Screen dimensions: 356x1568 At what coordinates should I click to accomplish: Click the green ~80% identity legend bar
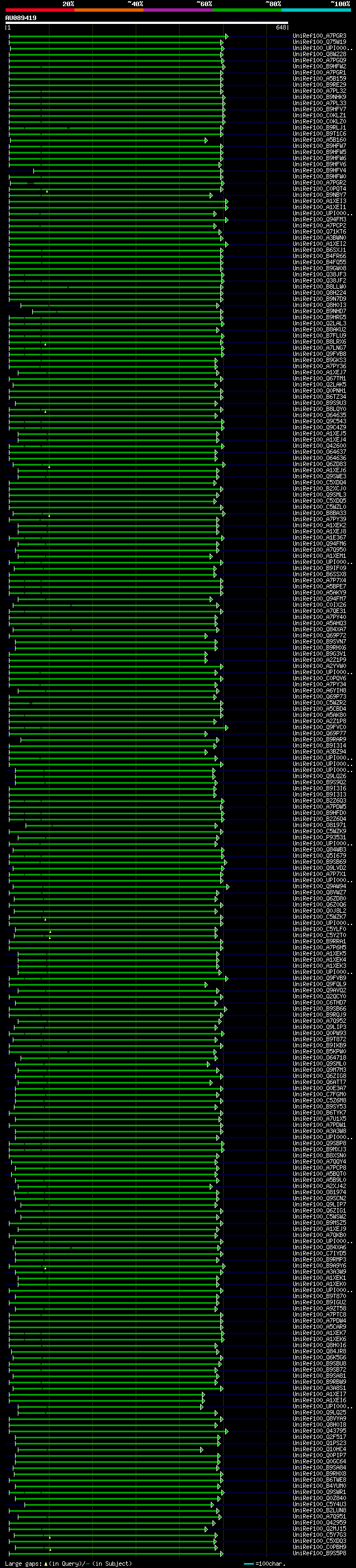(x=247, y=10)
